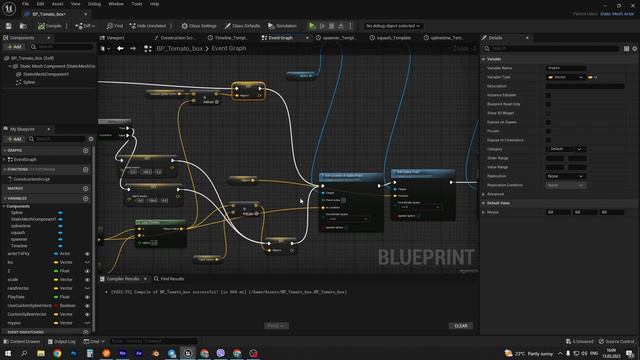The height and width of the screenshot is (360, 640).
Task: Open the Details property matrix grid icon
Action: tap(627, 49)
